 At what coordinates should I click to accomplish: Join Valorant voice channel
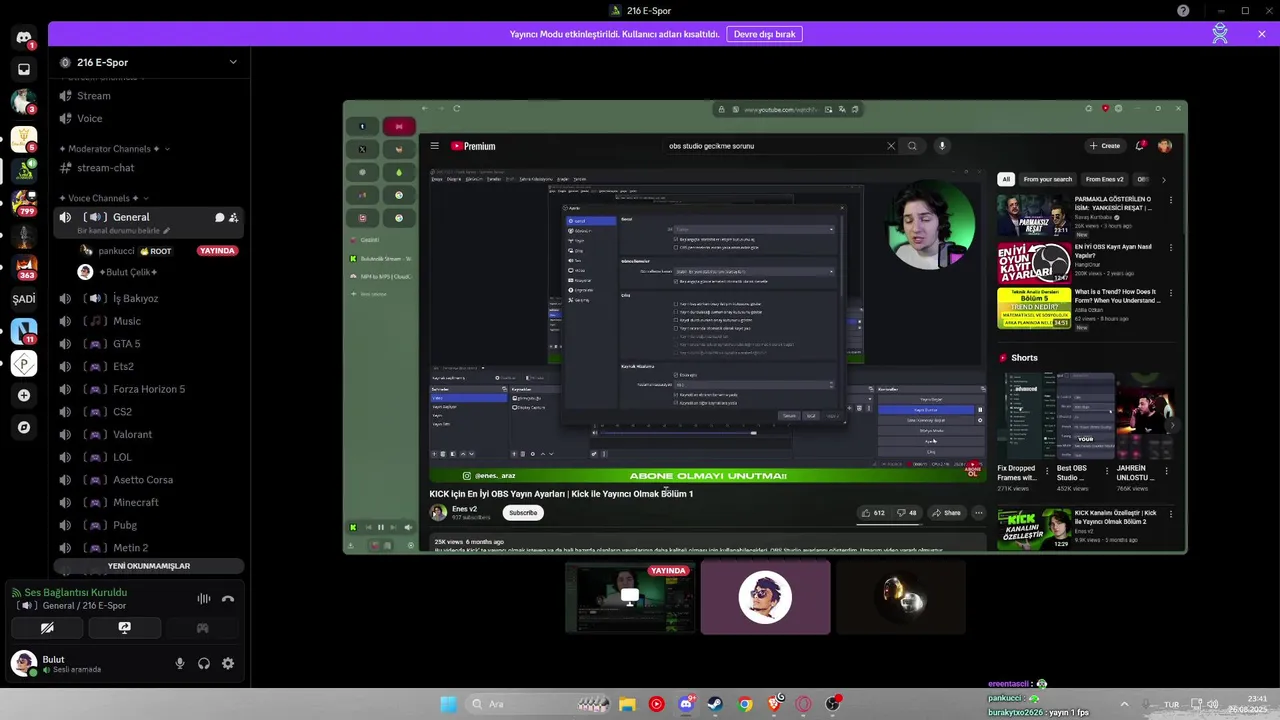point(150,434)
